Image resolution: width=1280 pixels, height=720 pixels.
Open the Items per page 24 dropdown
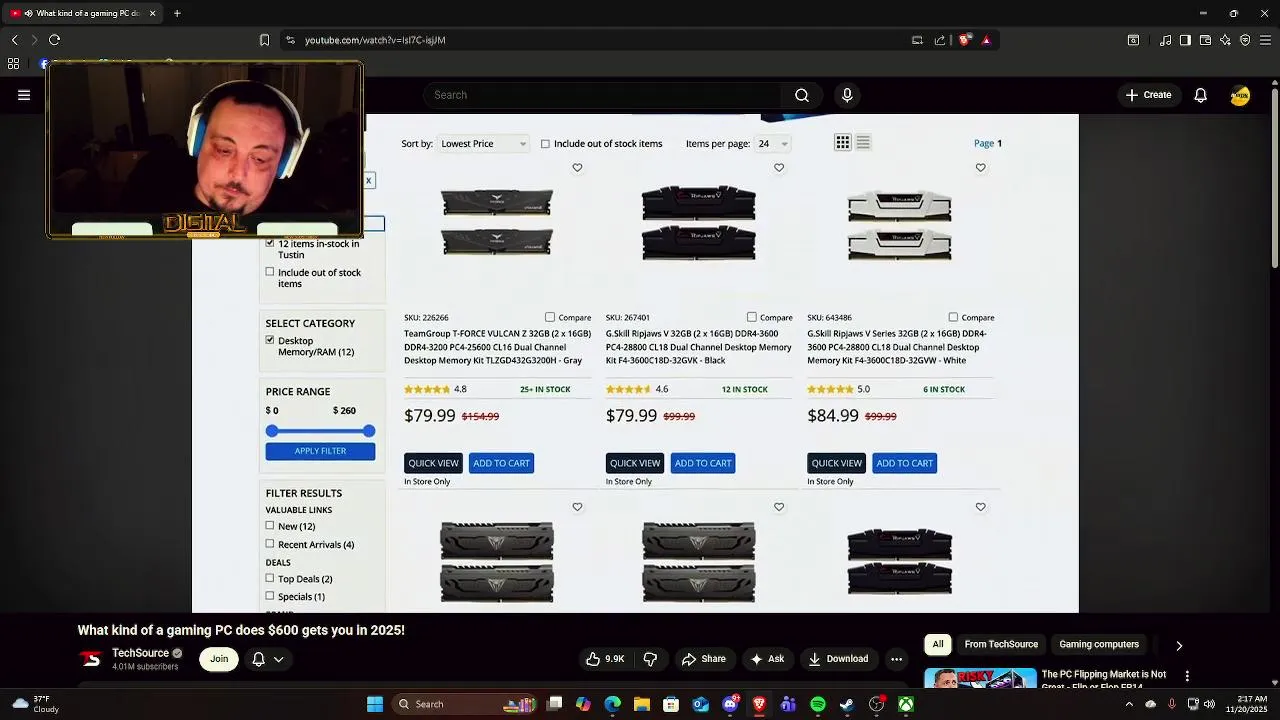coord(773,144)
